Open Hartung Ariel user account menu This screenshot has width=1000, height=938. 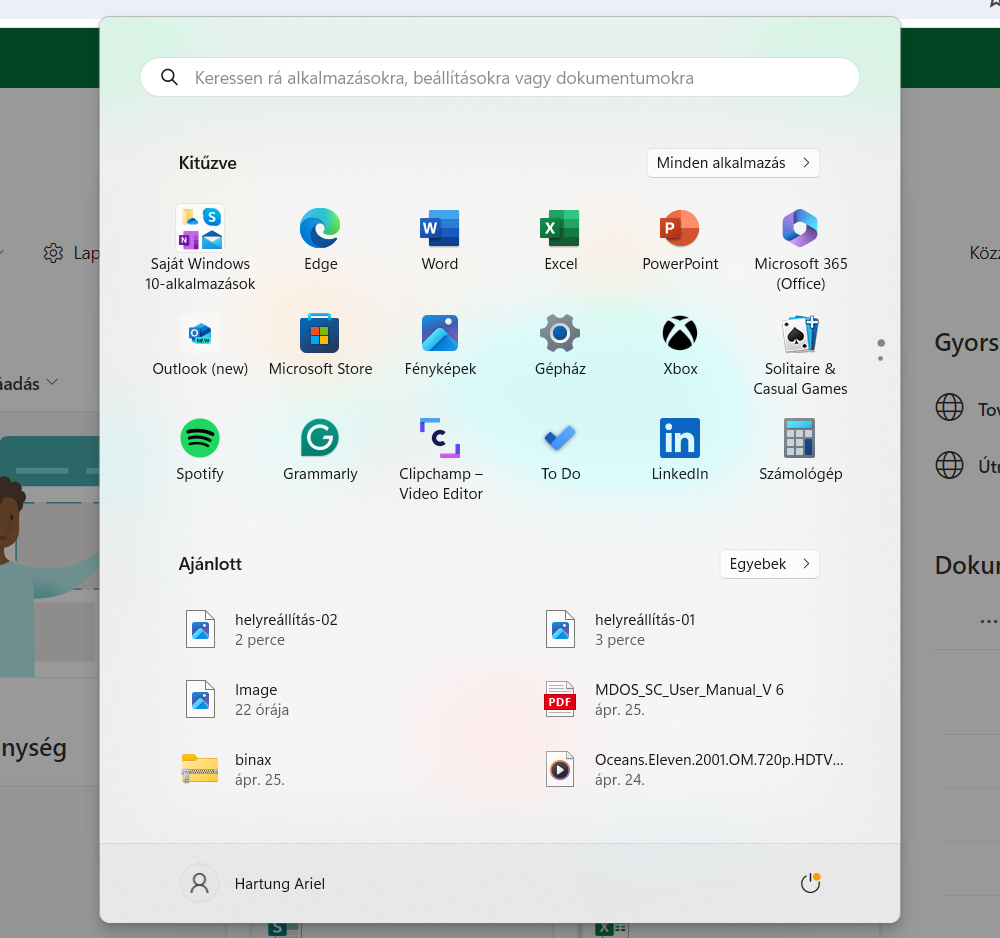tap(253, 883)
